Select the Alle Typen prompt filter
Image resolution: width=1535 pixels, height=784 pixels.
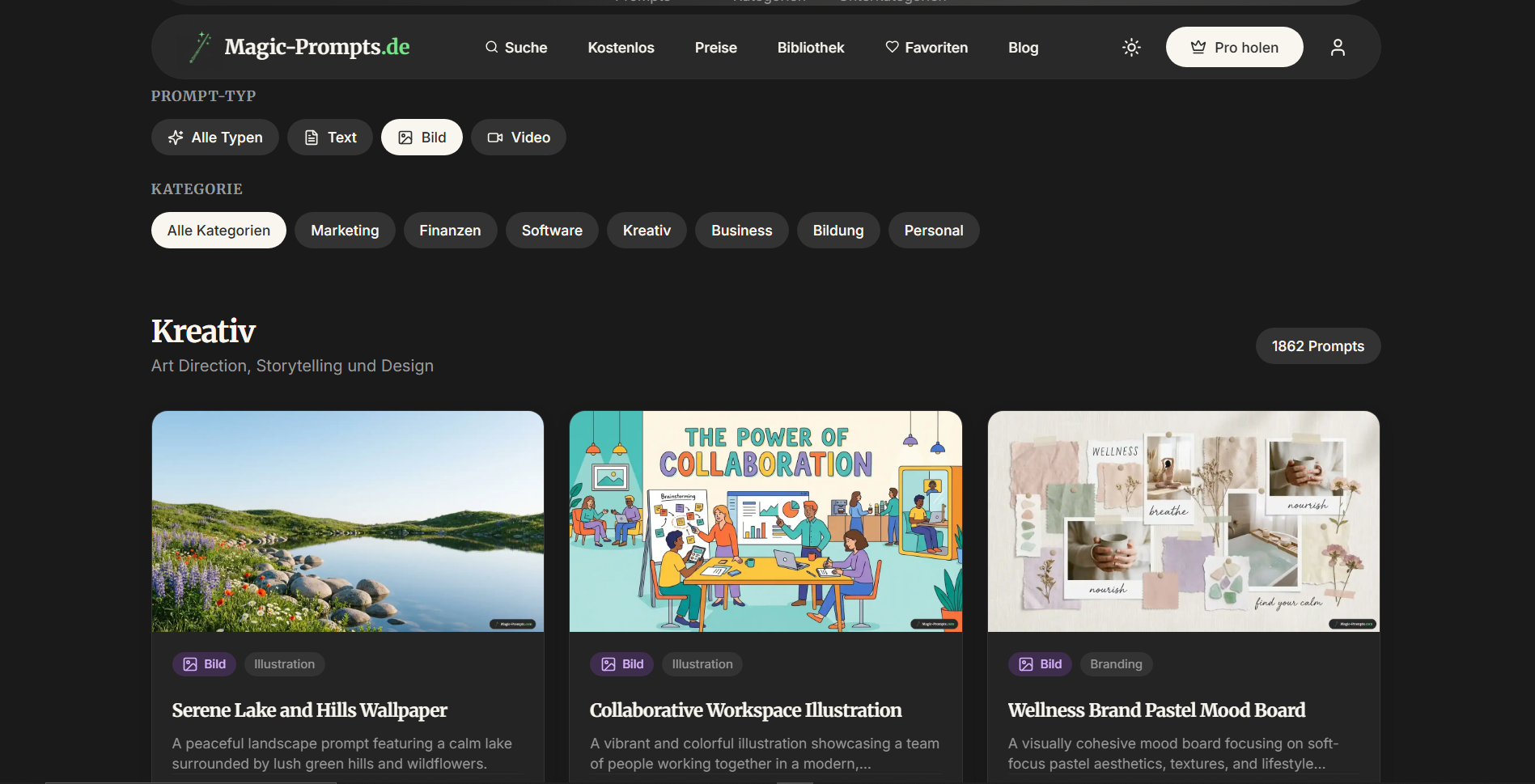pyautogui.click(x=214, y=138)
